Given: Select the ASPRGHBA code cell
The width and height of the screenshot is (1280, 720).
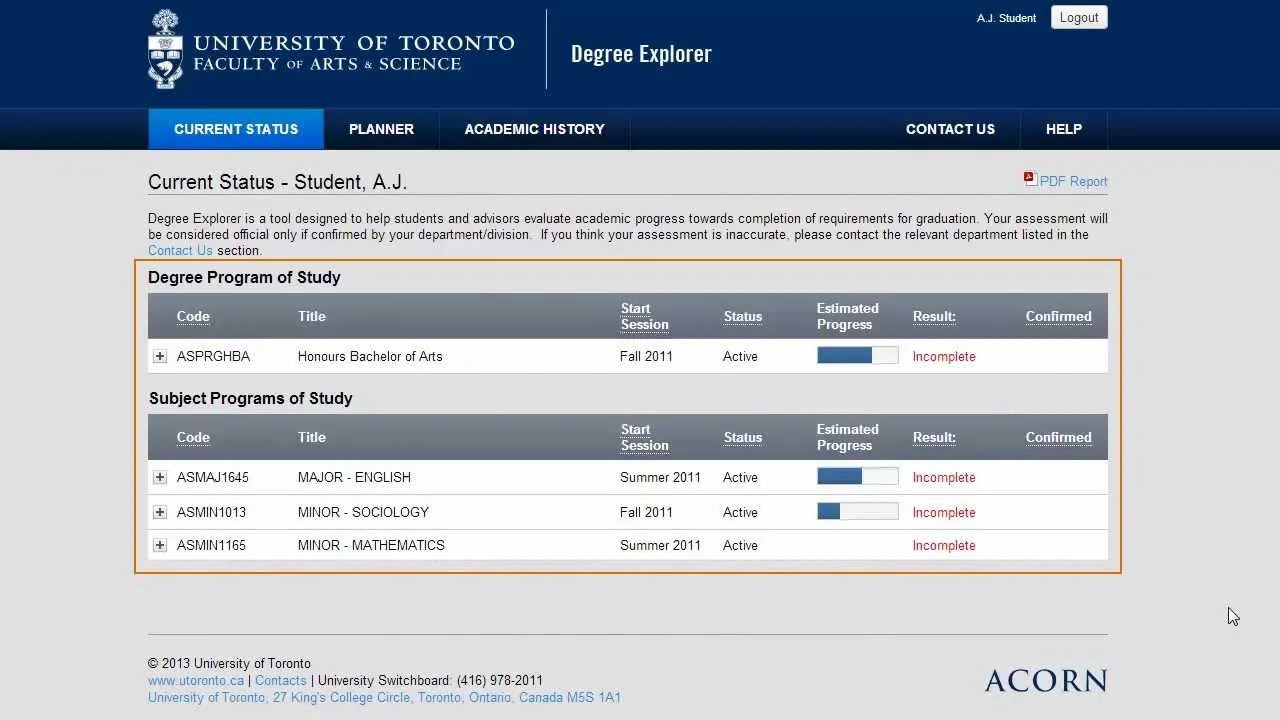Looking at the screenshot, I should 213,356.
